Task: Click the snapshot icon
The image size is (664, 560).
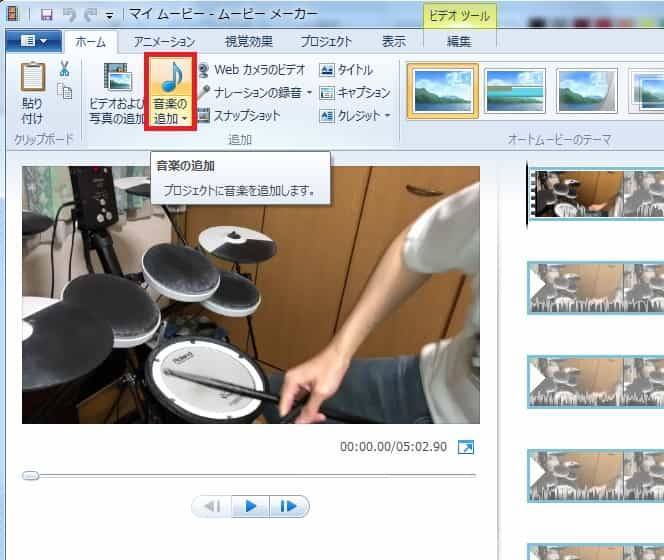Action: [x=203, y=115]
